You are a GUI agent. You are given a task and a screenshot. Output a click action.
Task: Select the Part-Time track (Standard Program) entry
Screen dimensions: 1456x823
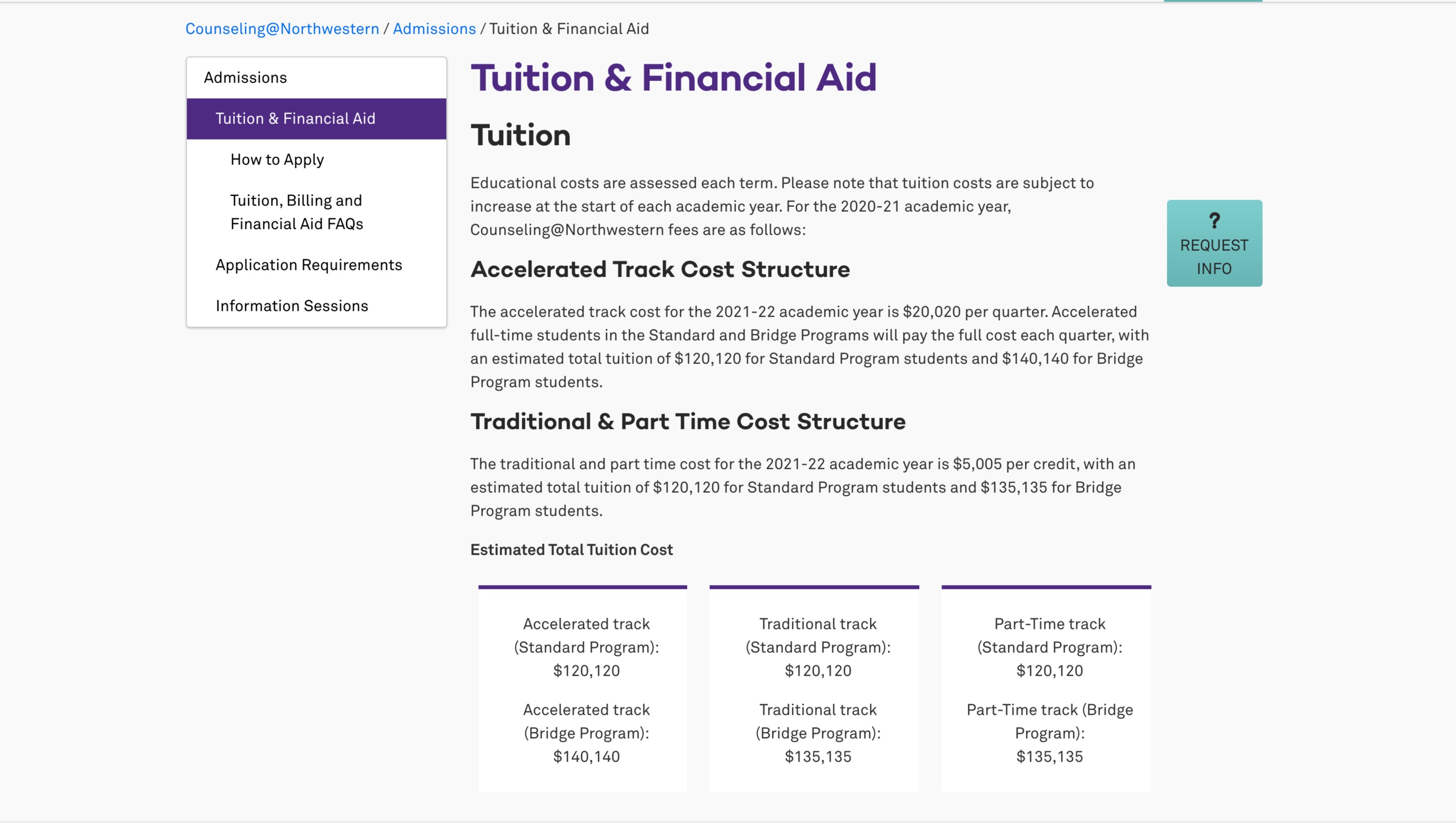[x=1050, y=647]
